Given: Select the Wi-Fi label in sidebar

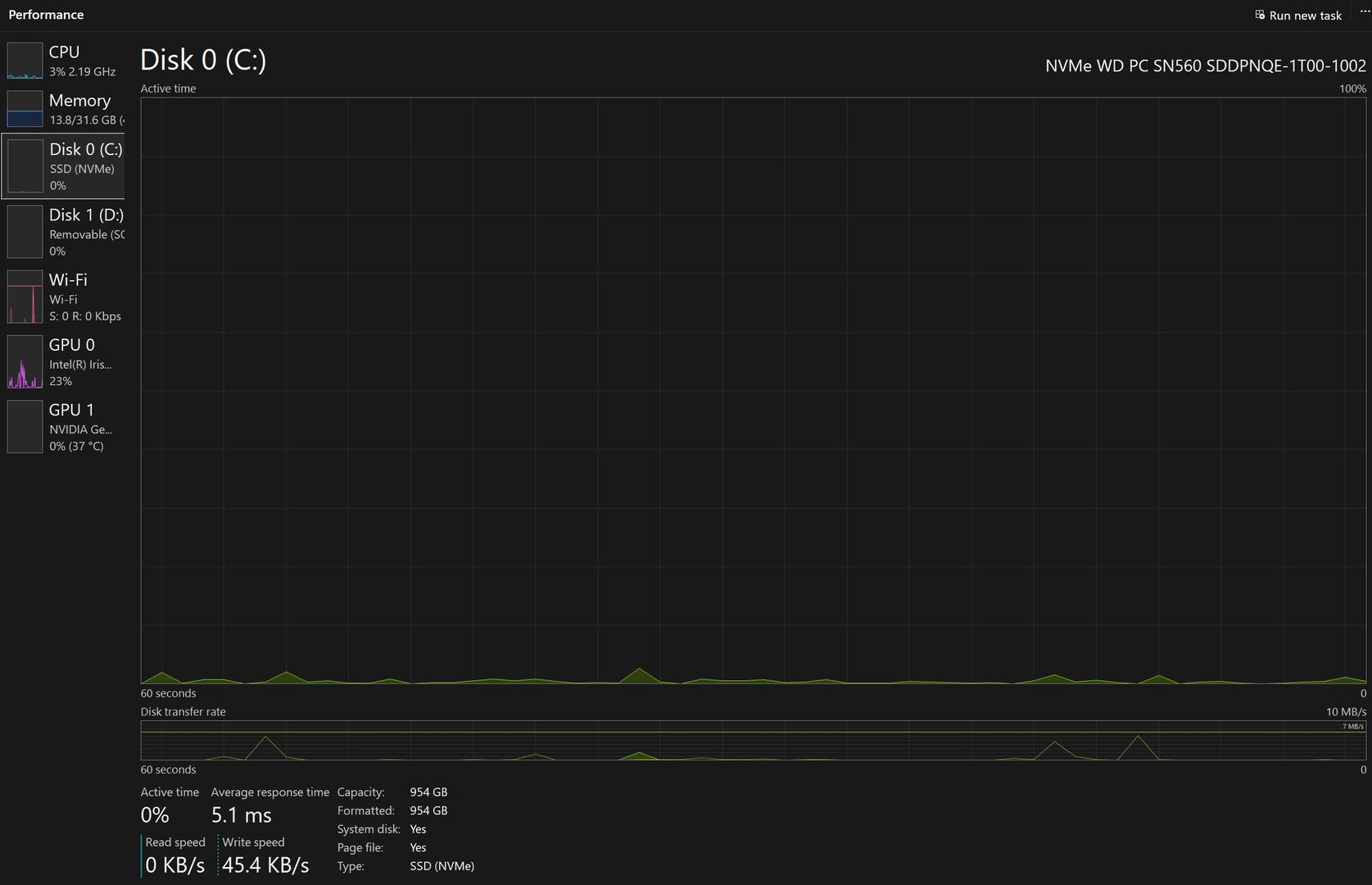Looking at the screenshot, I should coord(68,280).
